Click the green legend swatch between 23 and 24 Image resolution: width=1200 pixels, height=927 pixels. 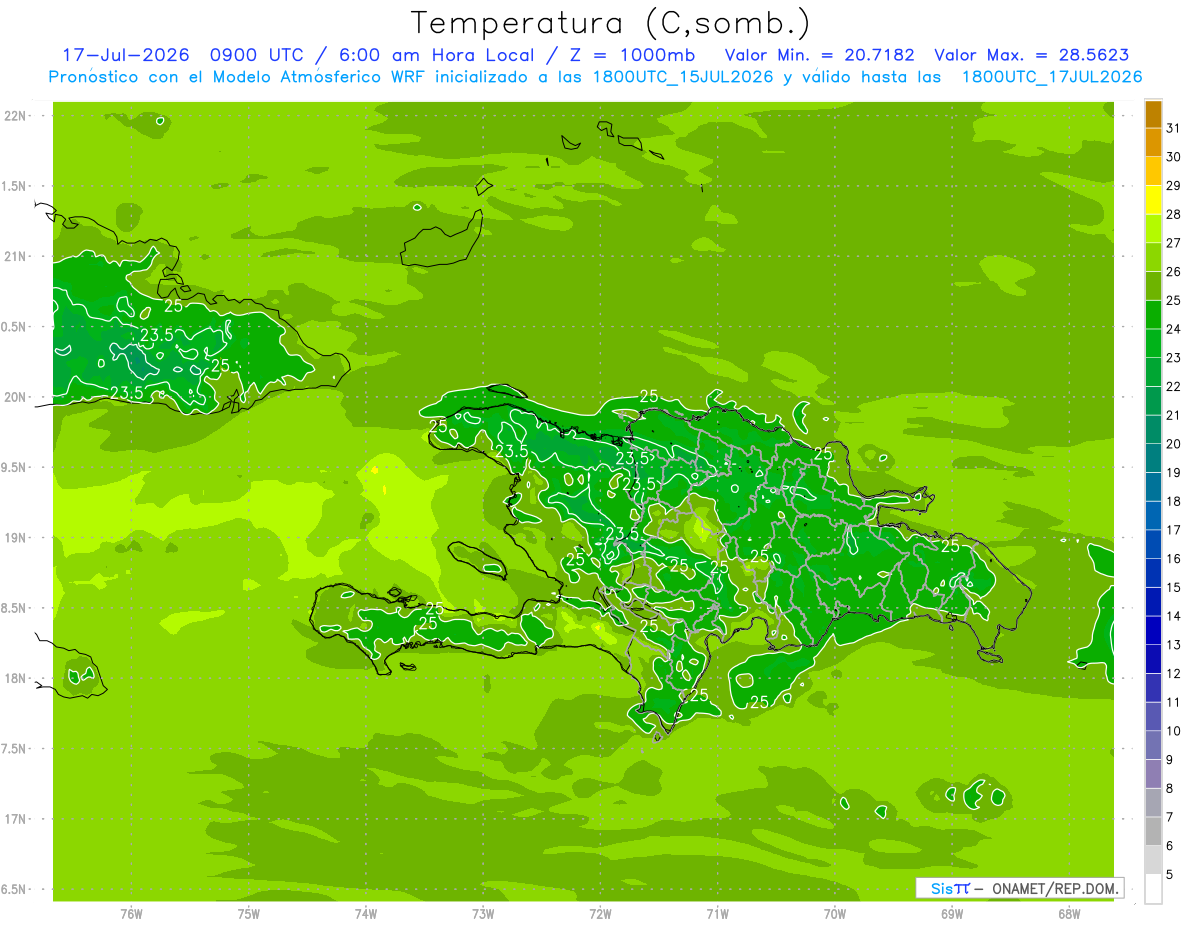[x=1153, y=343]
